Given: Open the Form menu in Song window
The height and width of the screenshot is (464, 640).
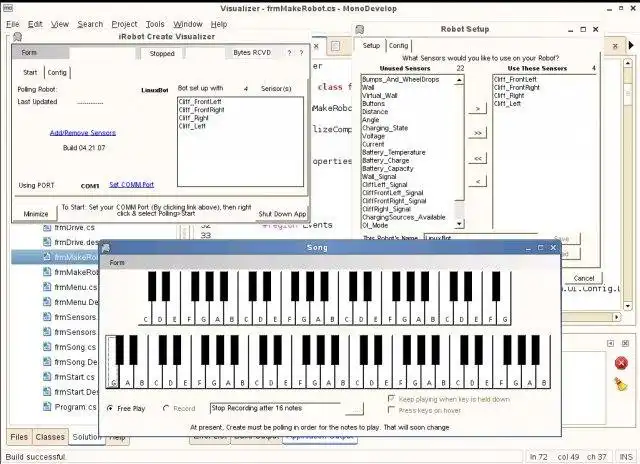Looking at the screenshot, I should pyautogui.click(x=117, y=263).
